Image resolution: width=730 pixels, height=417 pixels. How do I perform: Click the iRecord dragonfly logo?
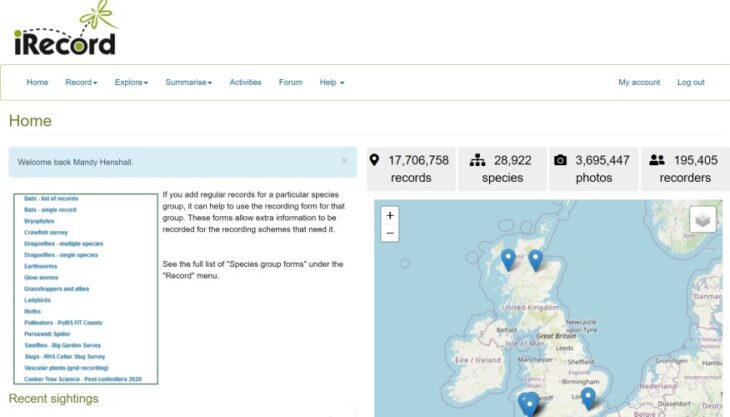(66, 29)
